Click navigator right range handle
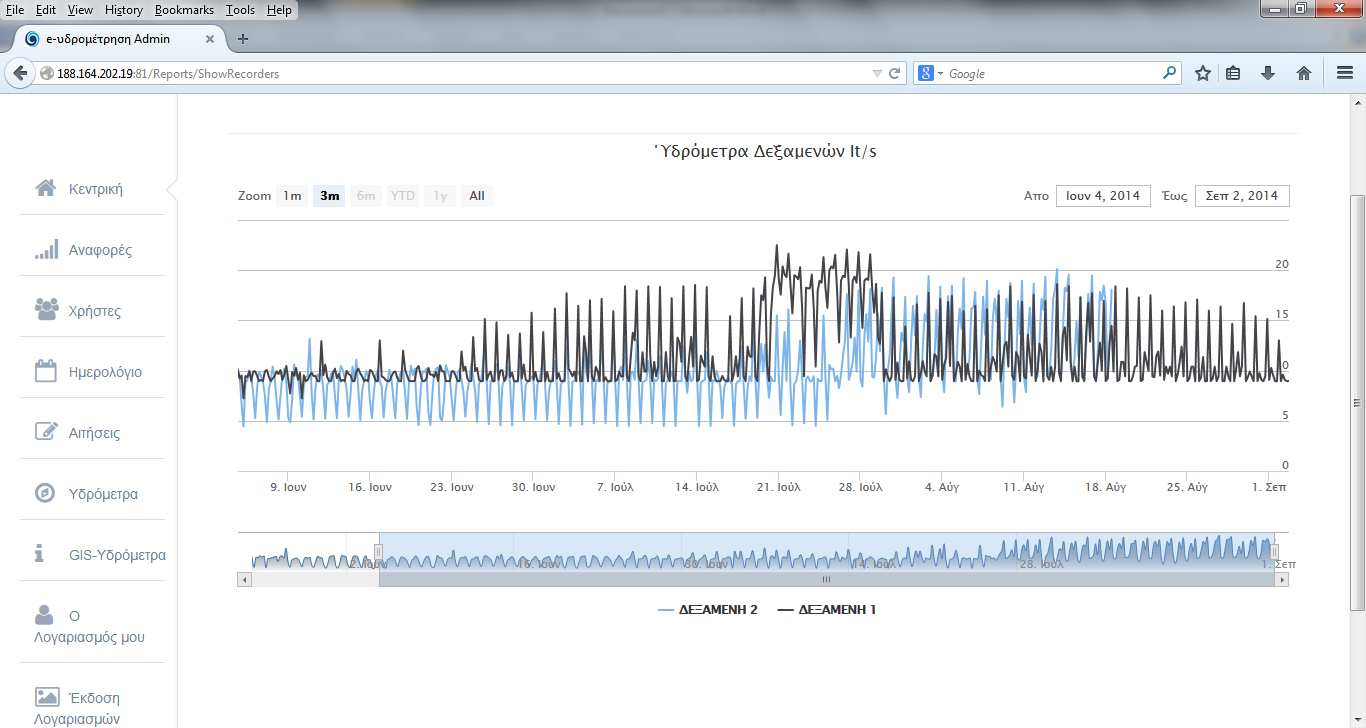This screenshot has width=1366, height=728. (1275, 552)
